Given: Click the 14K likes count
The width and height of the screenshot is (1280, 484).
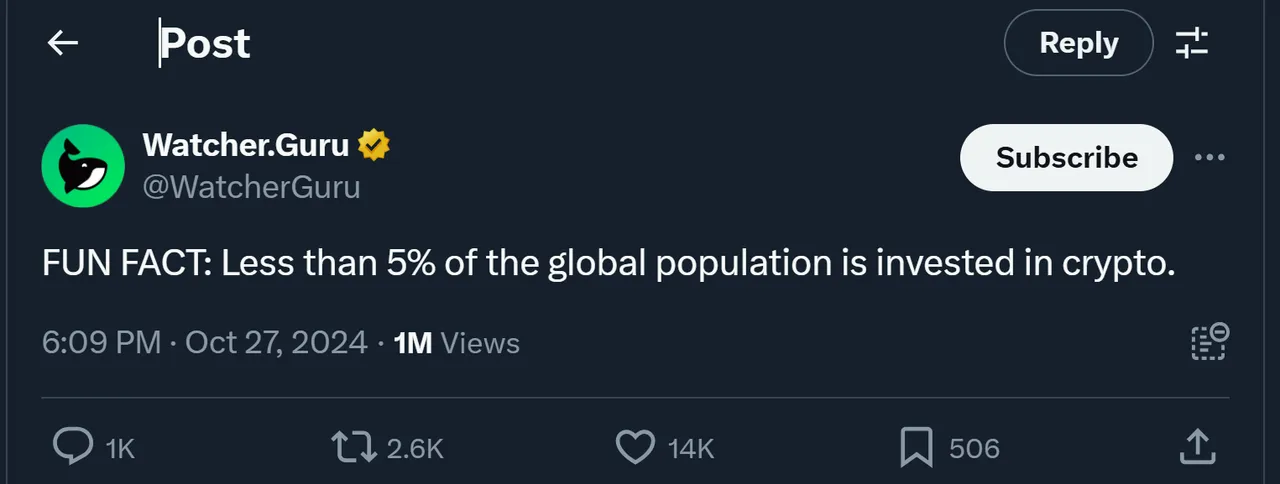Looking at the screenshot, I should 691,449.
